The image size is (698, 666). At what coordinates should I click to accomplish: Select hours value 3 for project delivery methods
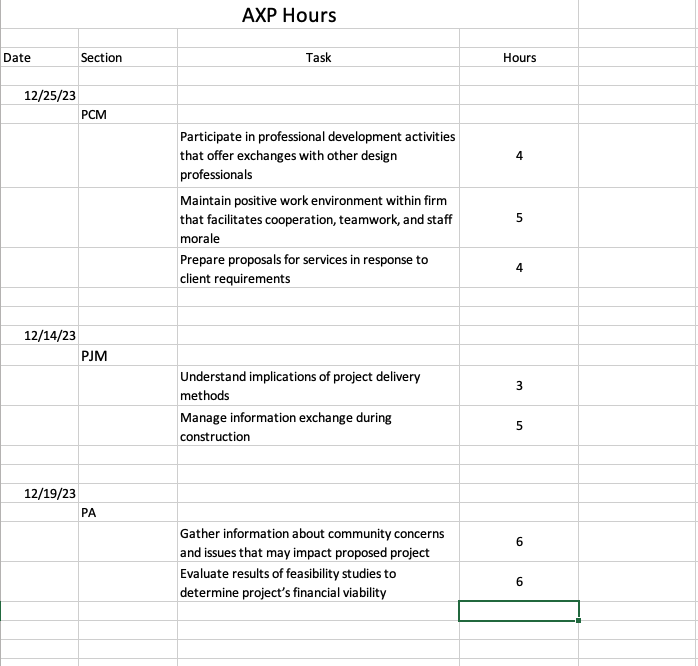tap(519, 386)
